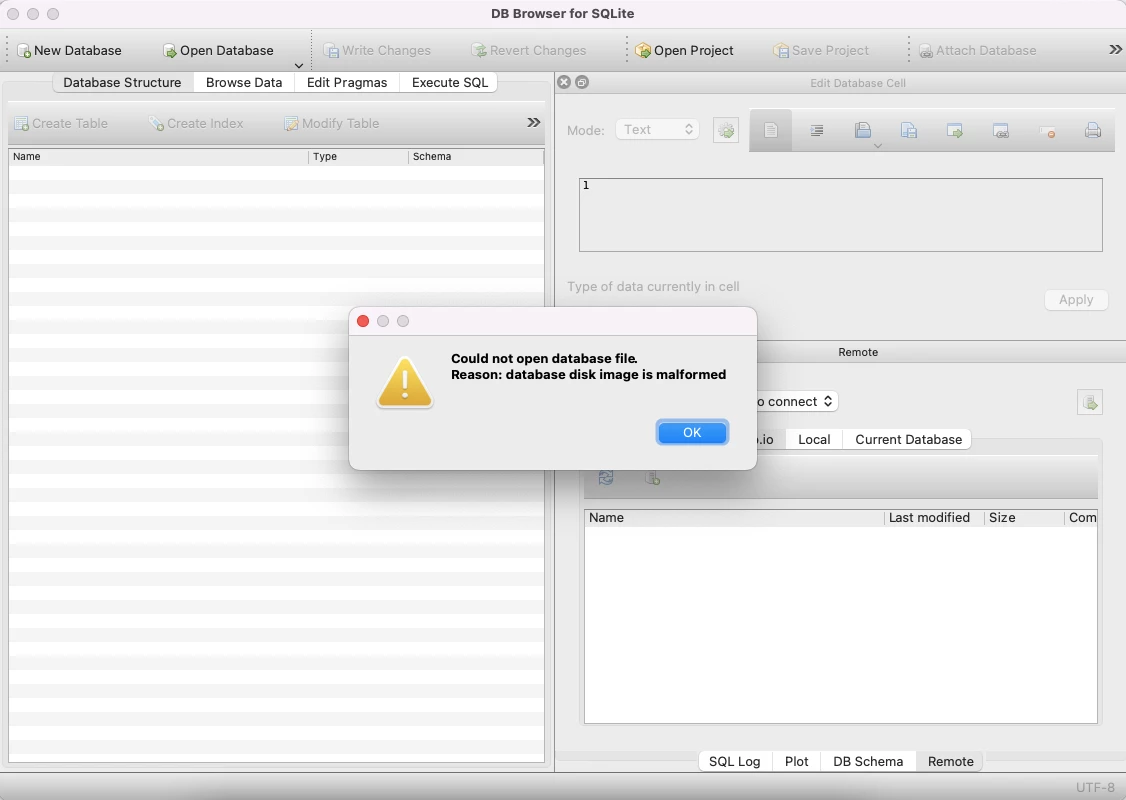
Task: Click the Name column header in structure list
Action: pos(159,157)
